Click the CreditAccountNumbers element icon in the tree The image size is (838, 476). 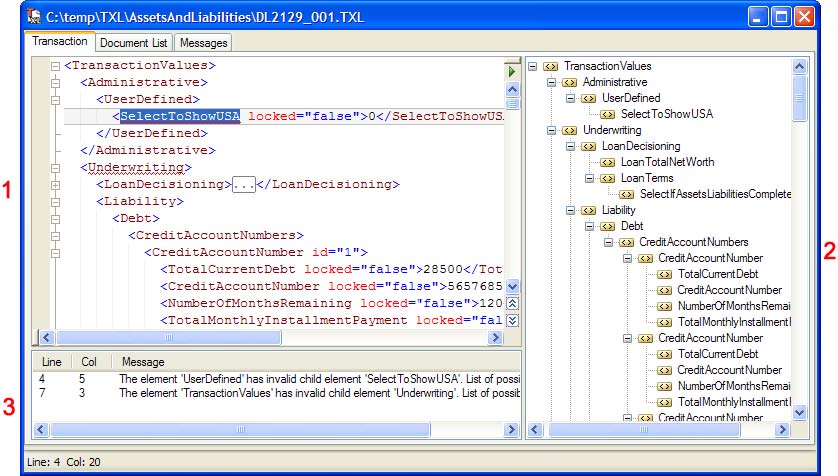626,243
